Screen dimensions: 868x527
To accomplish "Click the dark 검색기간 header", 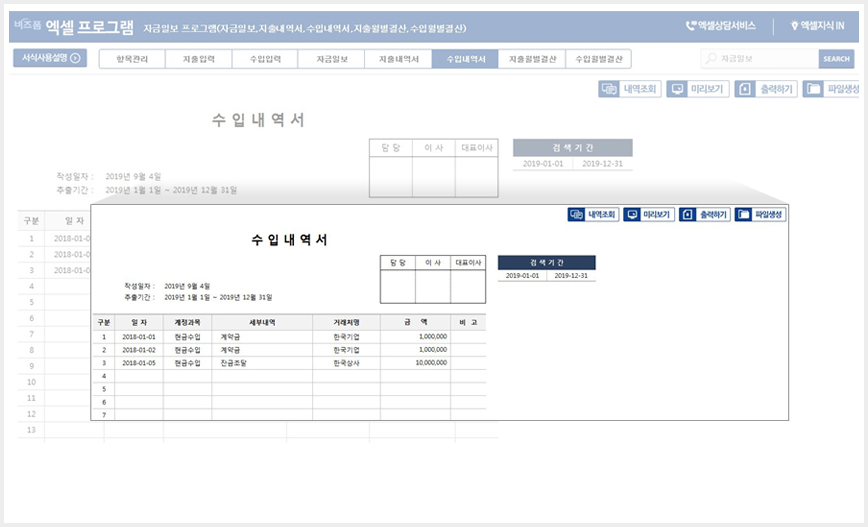I will click(546, 262).
